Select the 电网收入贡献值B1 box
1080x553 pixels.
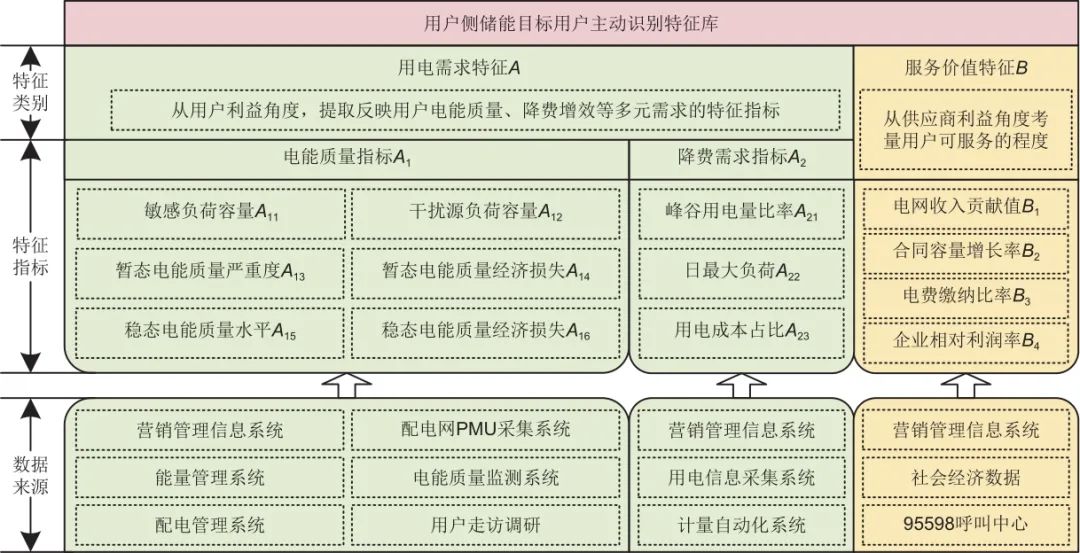pos(966,207)
